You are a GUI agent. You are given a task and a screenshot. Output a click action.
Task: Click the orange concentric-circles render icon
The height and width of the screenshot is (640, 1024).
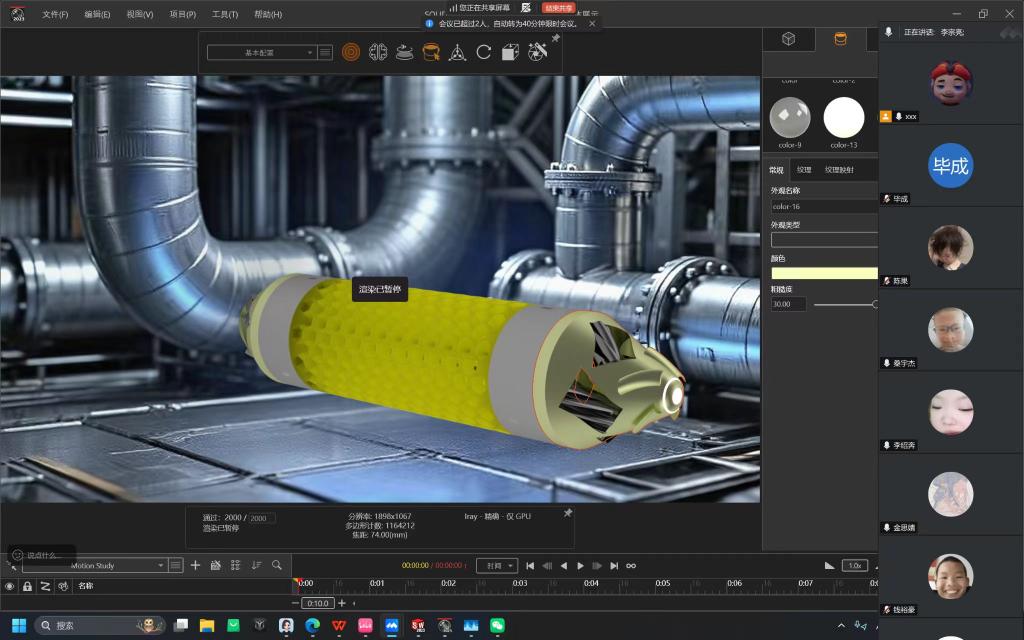point(351,52)
